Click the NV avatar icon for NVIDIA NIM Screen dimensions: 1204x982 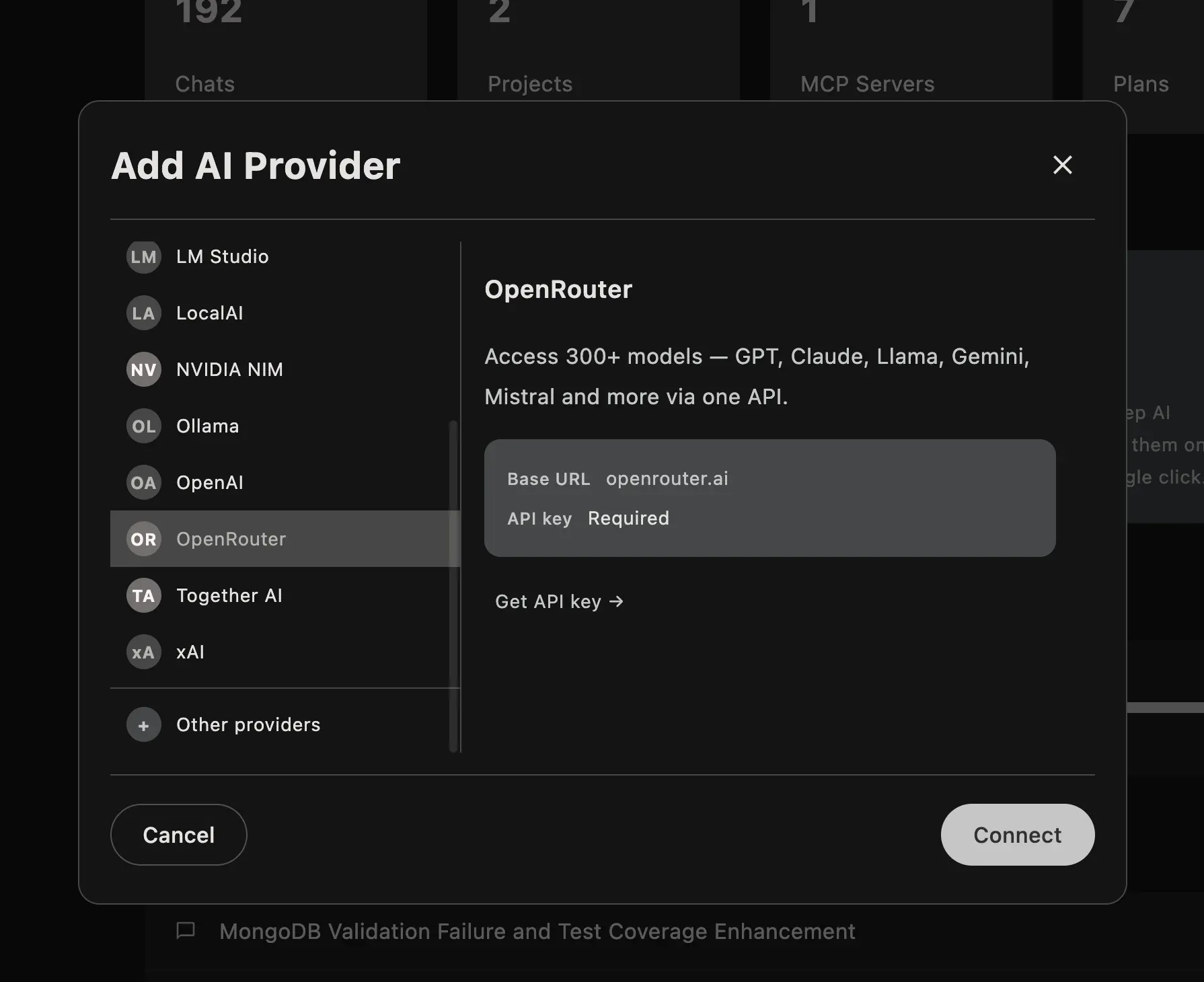[x=143, y=369]
